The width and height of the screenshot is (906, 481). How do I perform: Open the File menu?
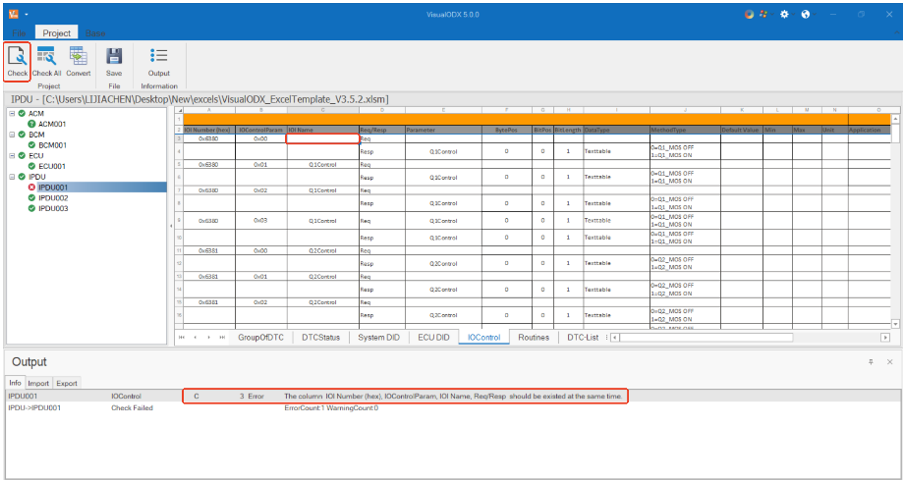coord(18,33)
